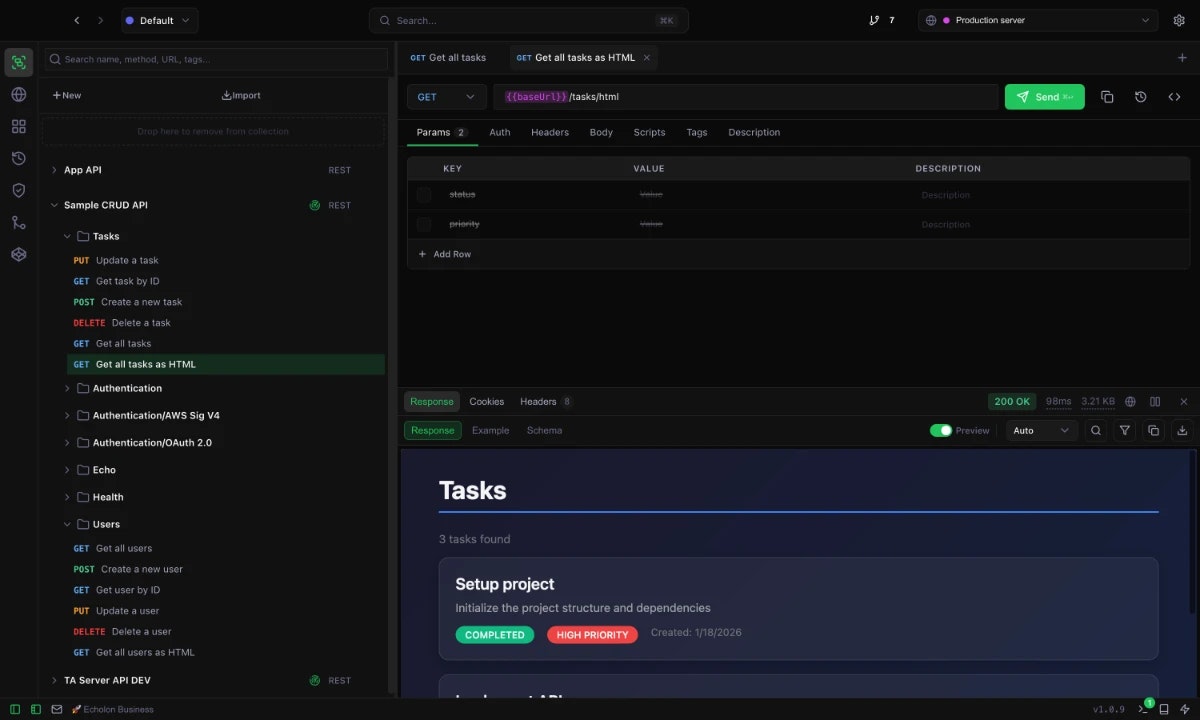
Task: Click the Send button
Action: [1044, 96]
